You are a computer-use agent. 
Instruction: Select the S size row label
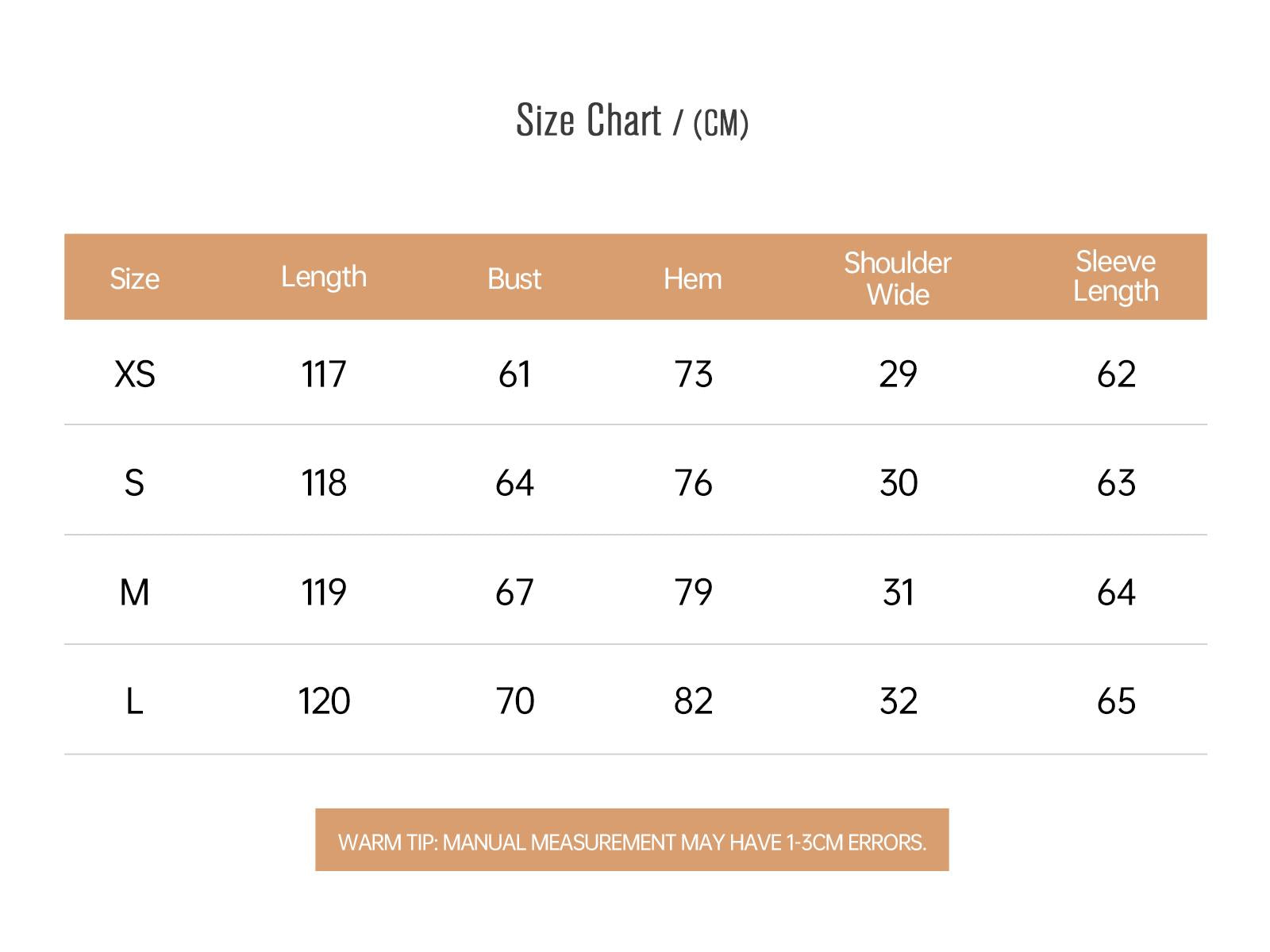[134, 483]
